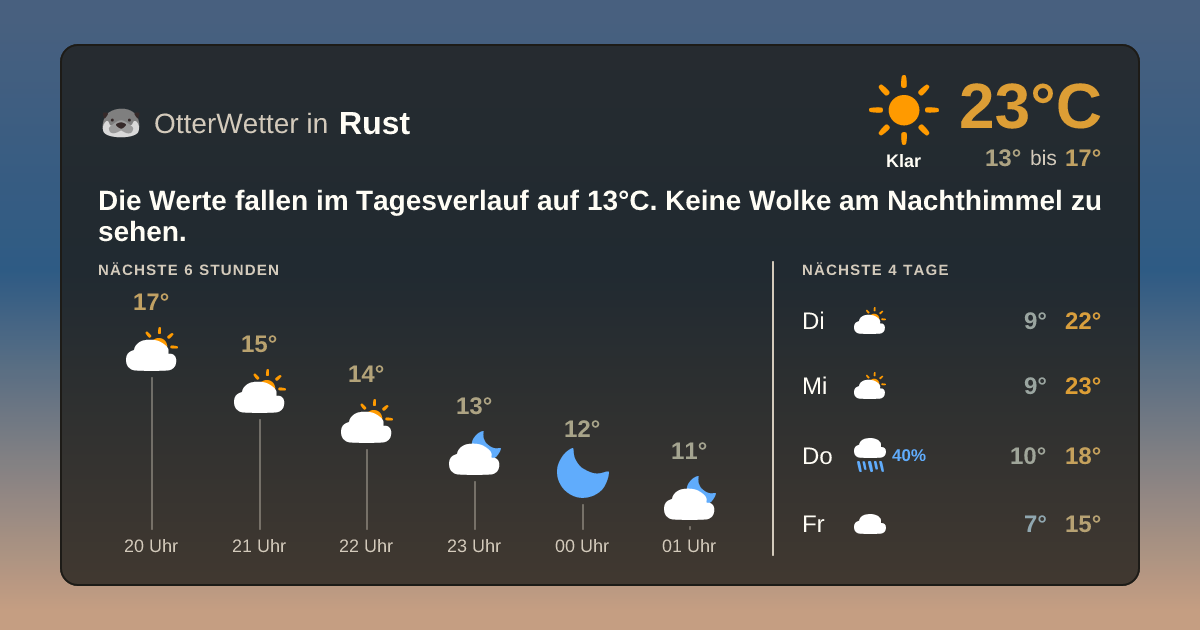Click the 17° hourly temperature above 20 Uhr
Screen dimensions: 1200x630
(x=151, y=302)
